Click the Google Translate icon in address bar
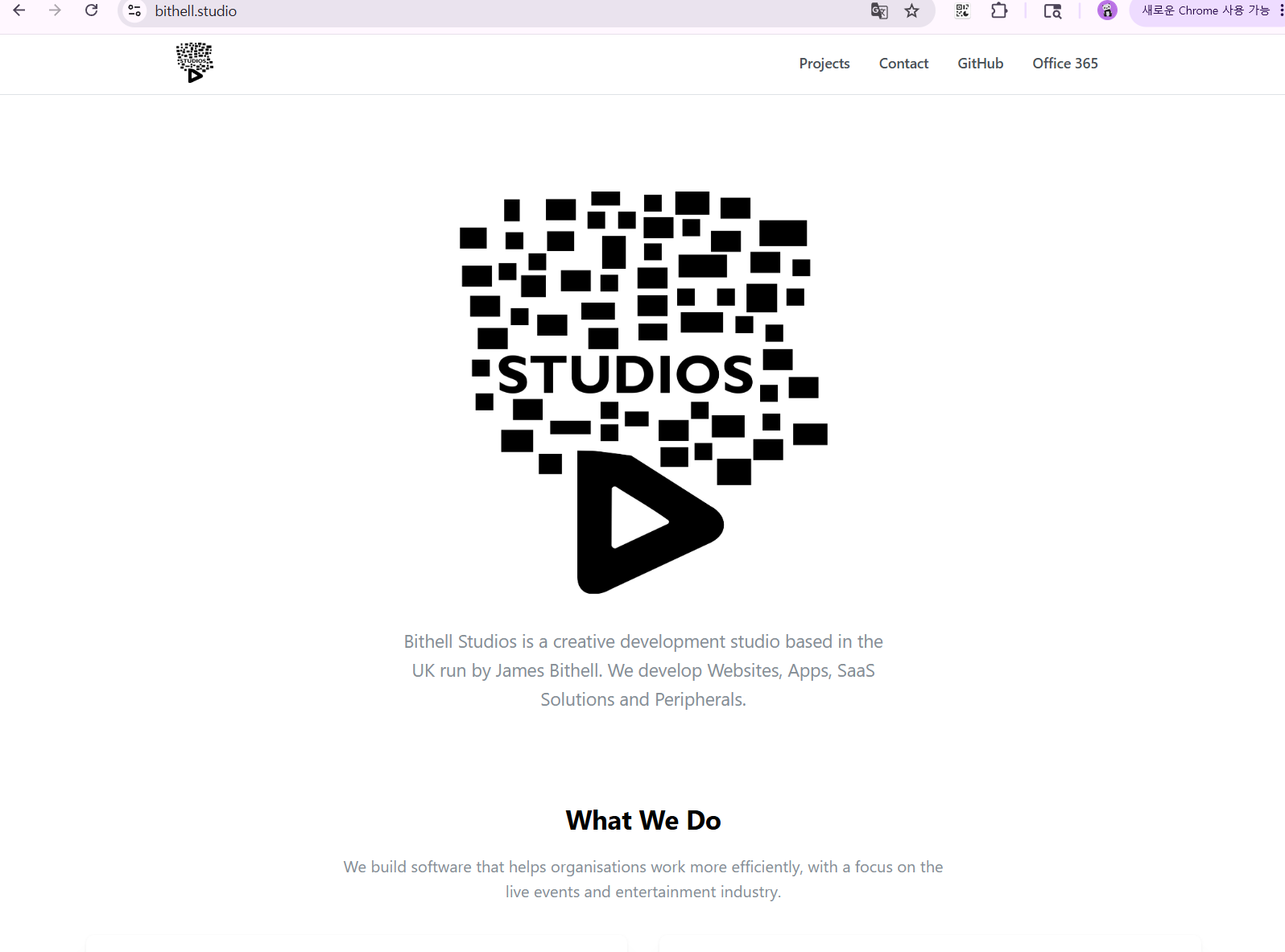Screen dimensions: 1285x952 (x=879, y=10)
